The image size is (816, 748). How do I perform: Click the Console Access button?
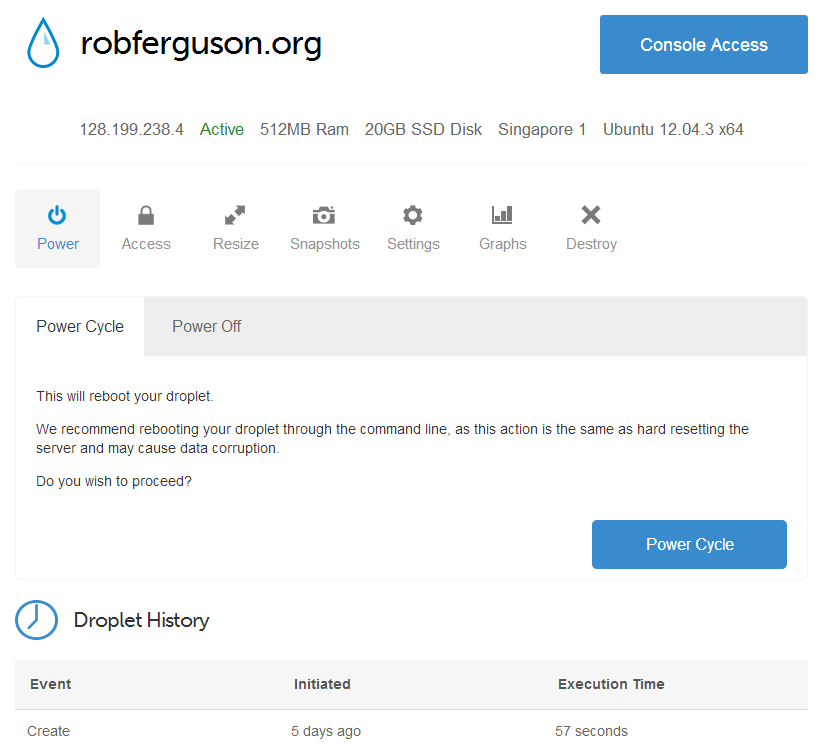tap(704, 44)
